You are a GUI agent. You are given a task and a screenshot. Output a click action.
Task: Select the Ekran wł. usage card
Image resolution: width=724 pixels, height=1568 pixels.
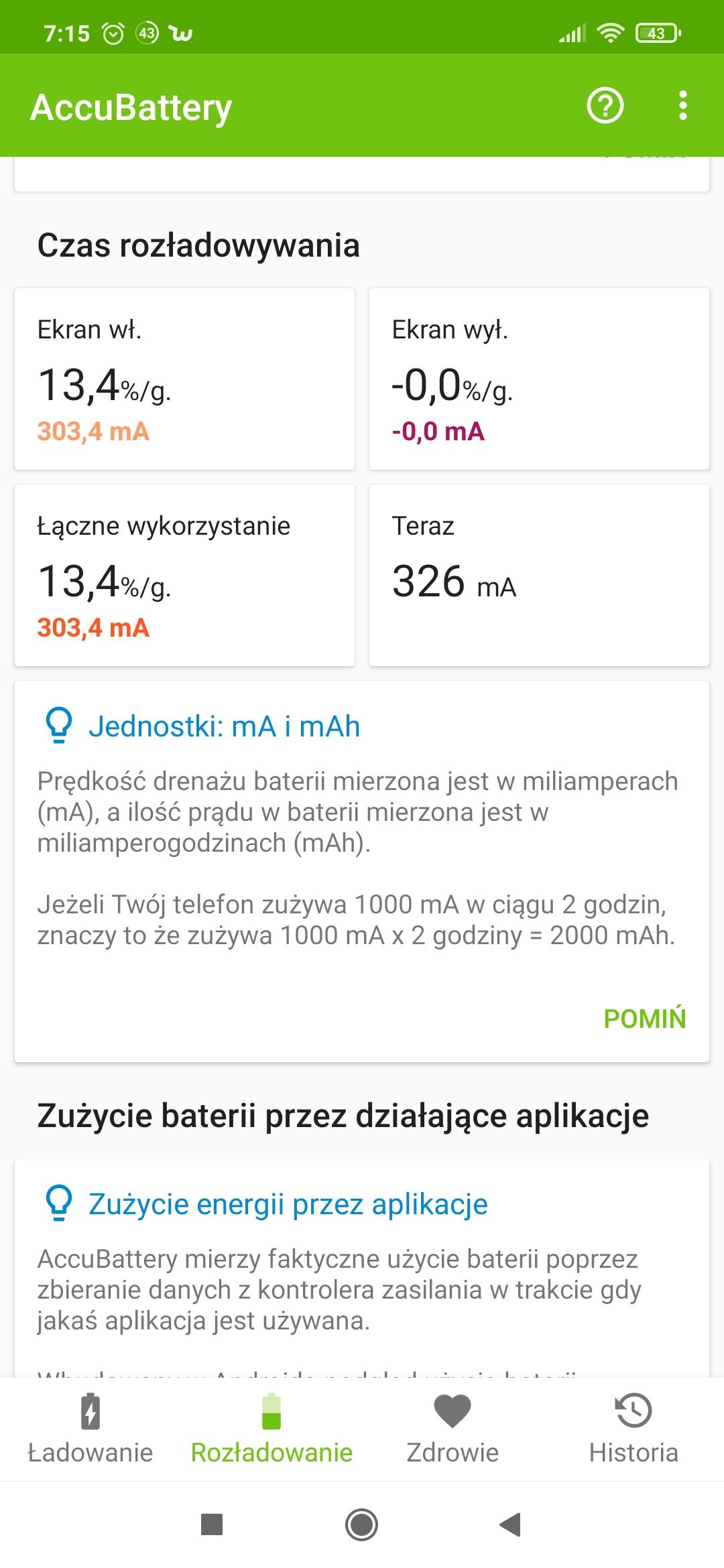tap(184, 379)
